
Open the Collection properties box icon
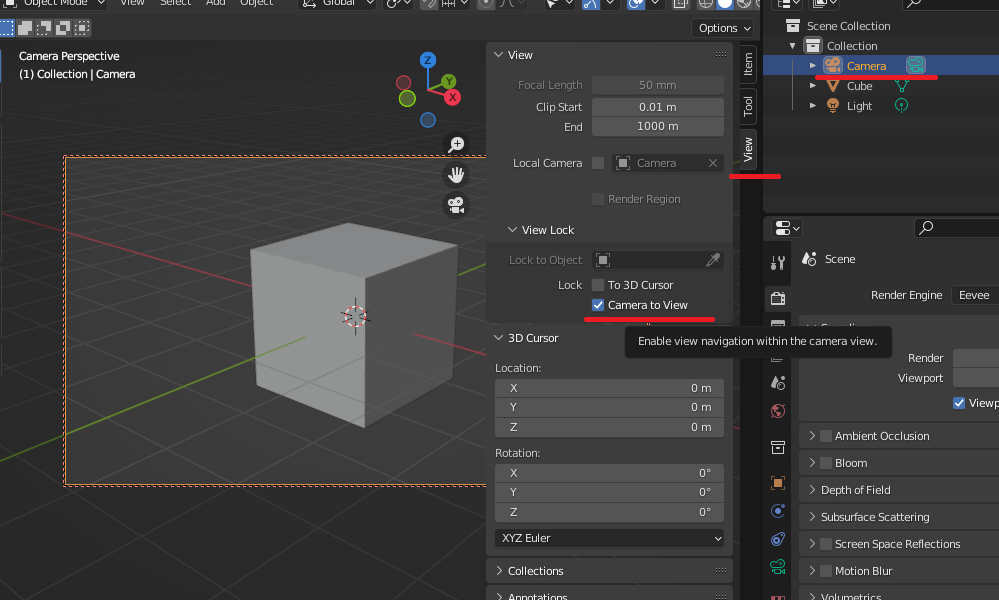[x=778, y=448]
